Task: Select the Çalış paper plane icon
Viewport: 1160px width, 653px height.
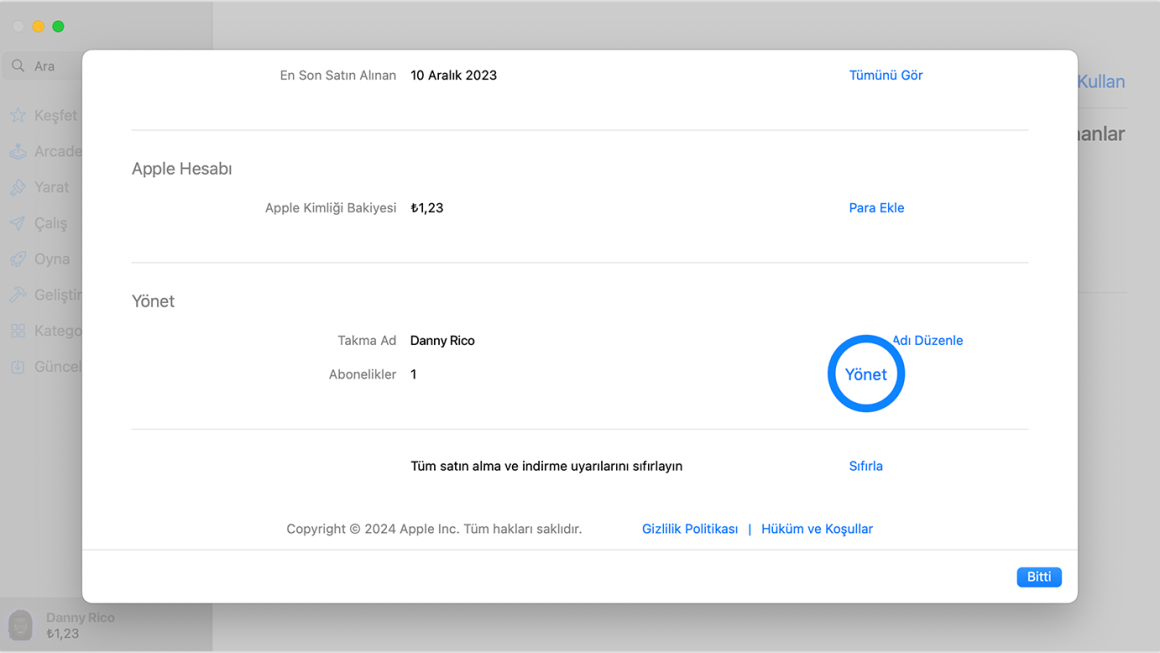Action: click(x=18, y=223)
